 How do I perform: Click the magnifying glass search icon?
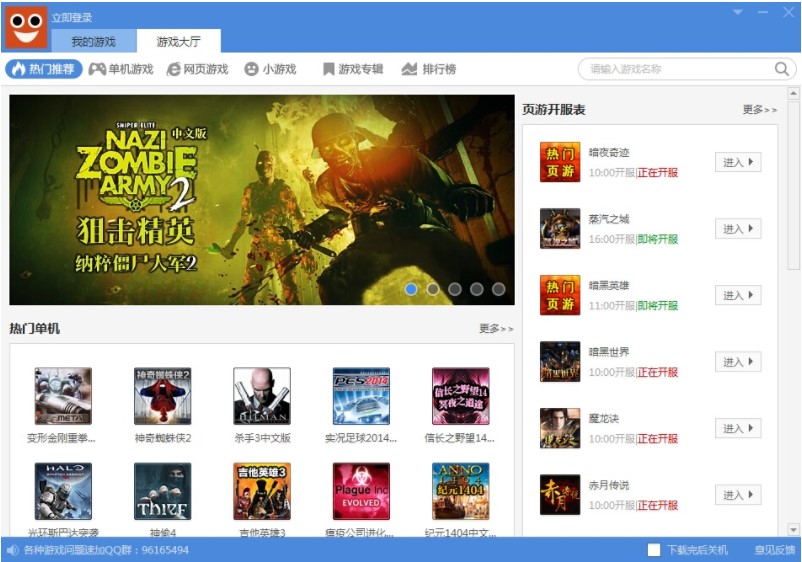tap(782, 69)
